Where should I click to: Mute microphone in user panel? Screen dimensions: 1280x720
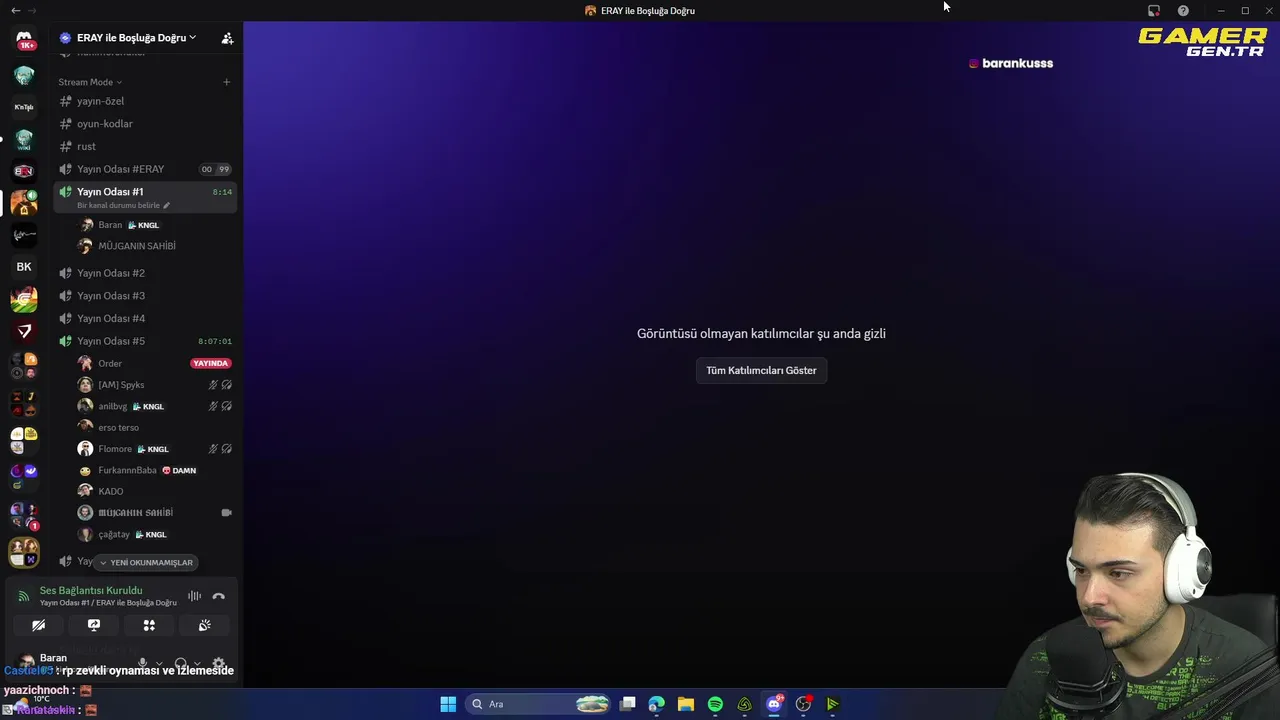tap(143, 663)
